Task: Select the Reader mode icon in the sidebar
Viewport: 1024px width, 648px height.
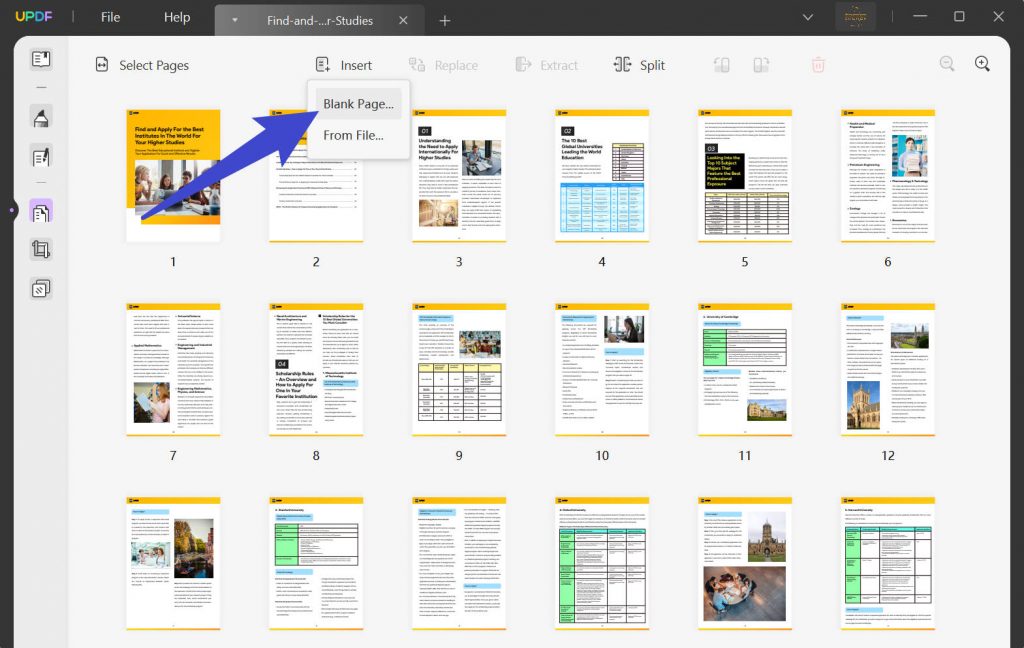Action: [40, 60]
